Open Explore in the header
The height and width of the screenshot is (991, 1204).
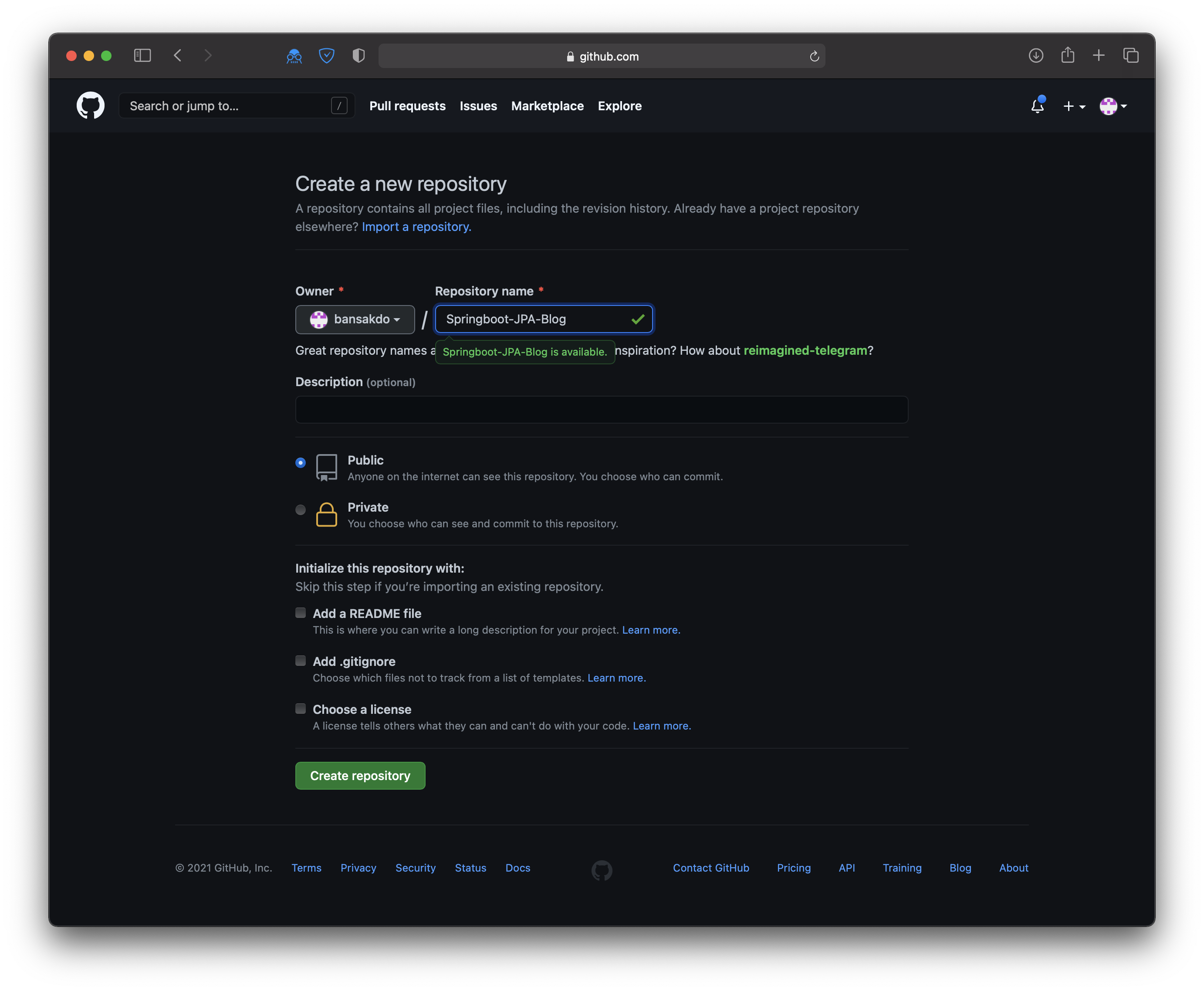[x=620, y=105]
